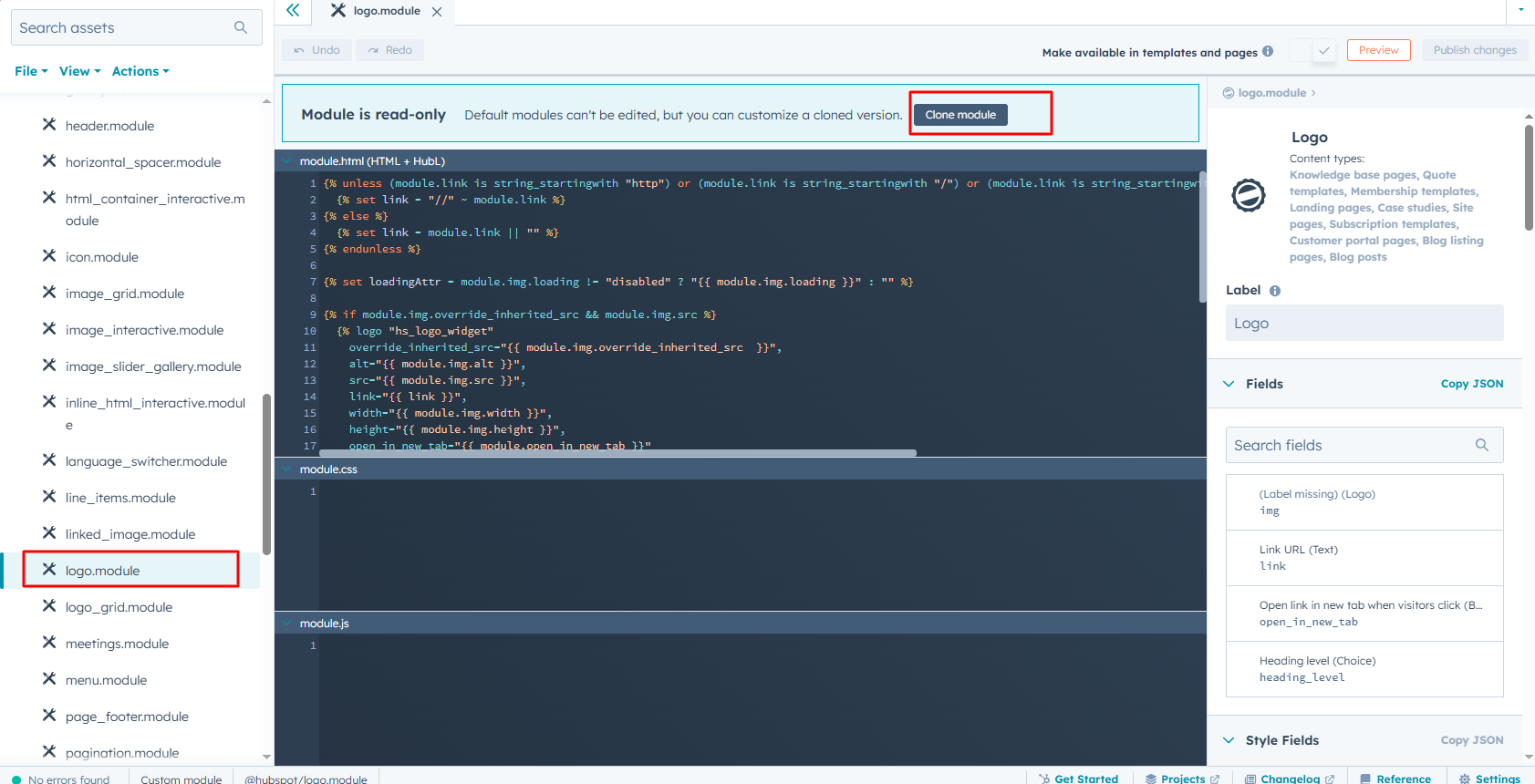
Task: Collapse the file sidebar with the double-chevron icon
Action: [x=293, y=10]
